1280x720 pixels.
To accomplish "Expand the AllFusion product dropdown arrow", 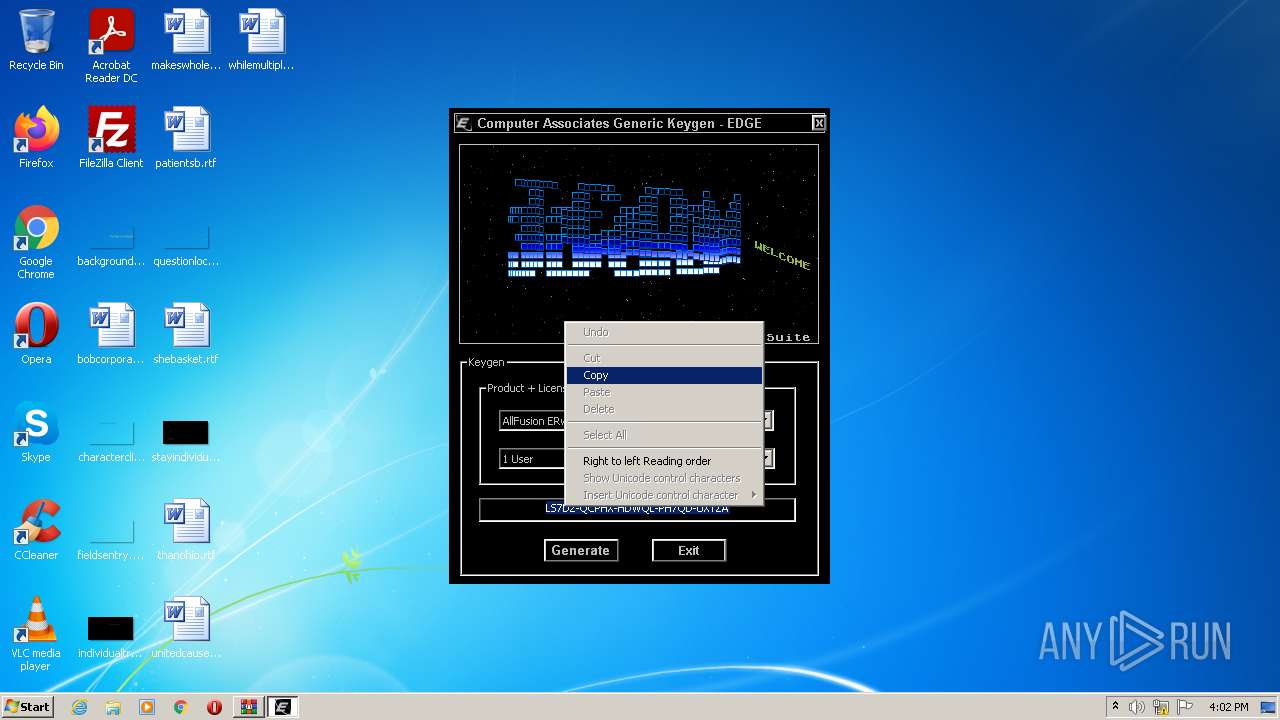I will point(769,421).
